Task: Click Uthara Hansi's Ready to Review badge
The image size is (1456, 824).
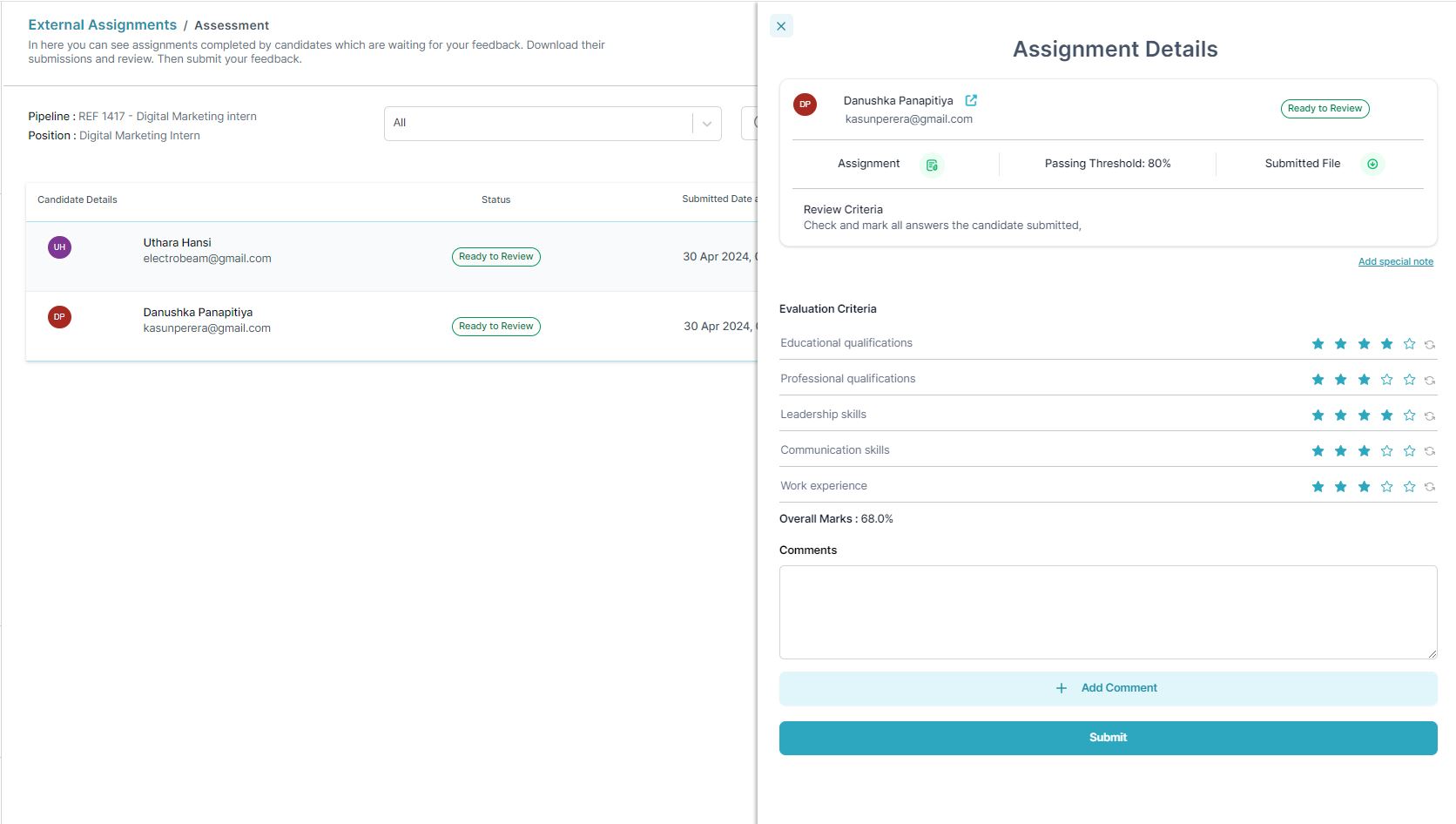Action: tap(496, 257)
